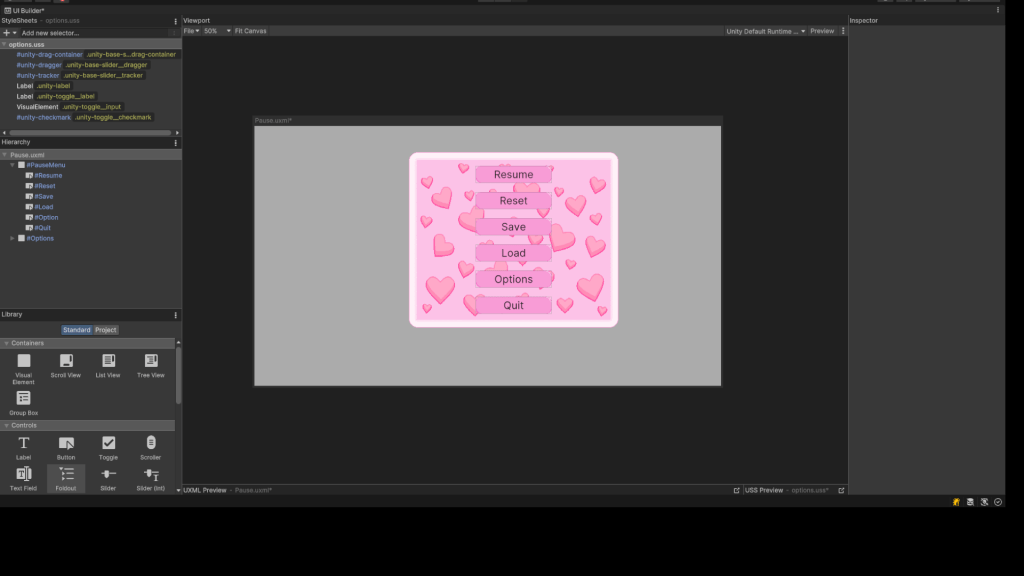Select the Text Field control icon
Image resolution: width=1024 pixels, height=576 pixels.
coord(23,474)
